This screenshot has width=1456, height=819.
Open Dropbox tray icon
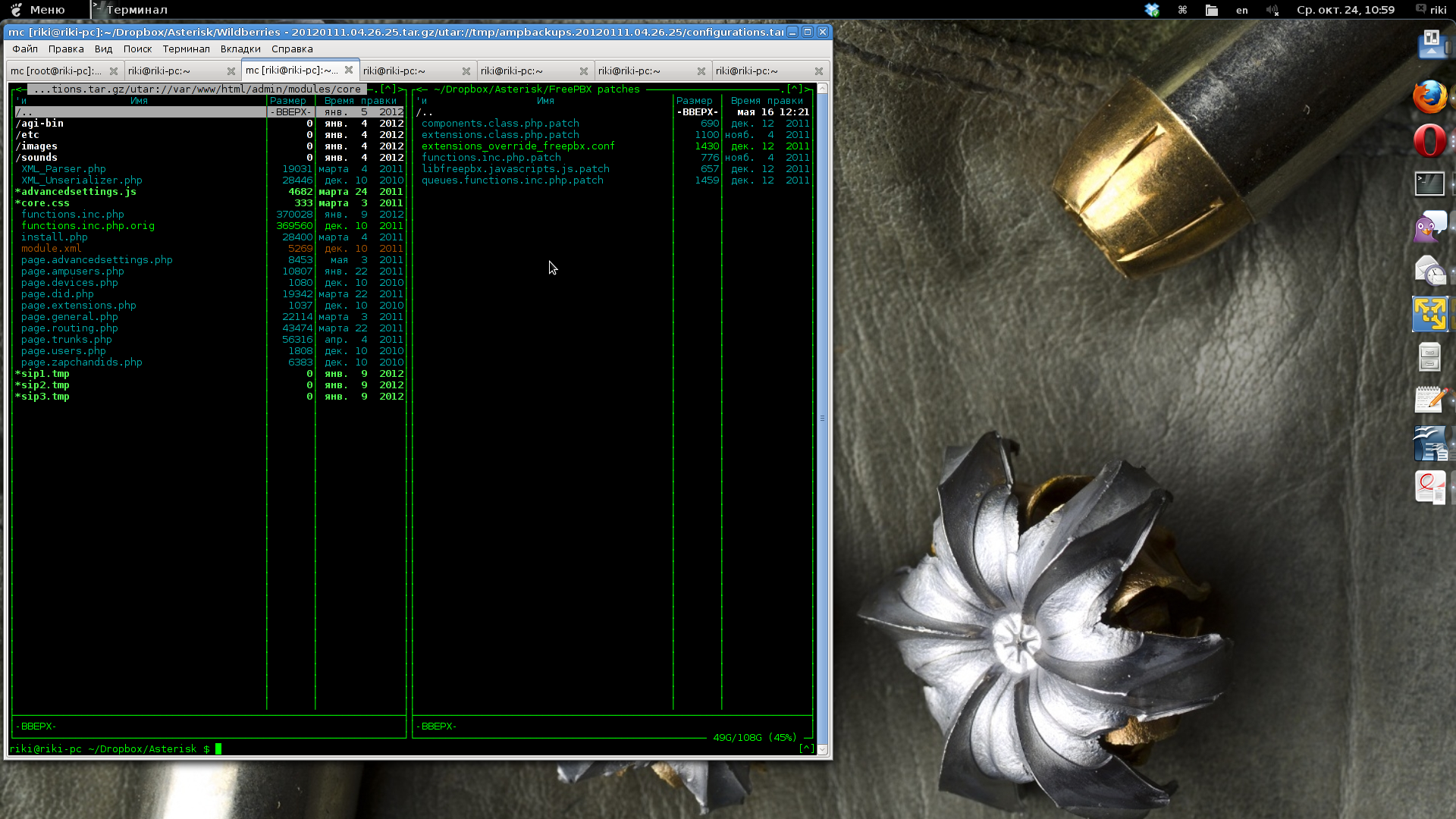pyautogui.click(x=1152, y=10)
